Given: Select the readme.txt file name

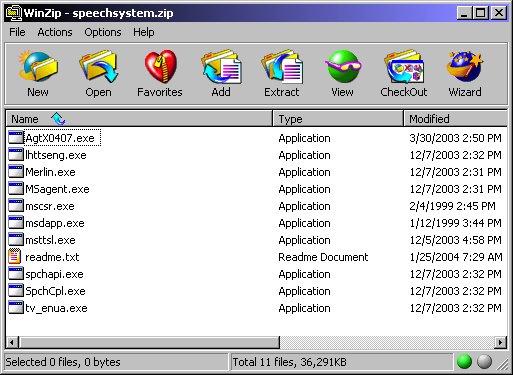Looking at the screenshot, I should point(52,257).
